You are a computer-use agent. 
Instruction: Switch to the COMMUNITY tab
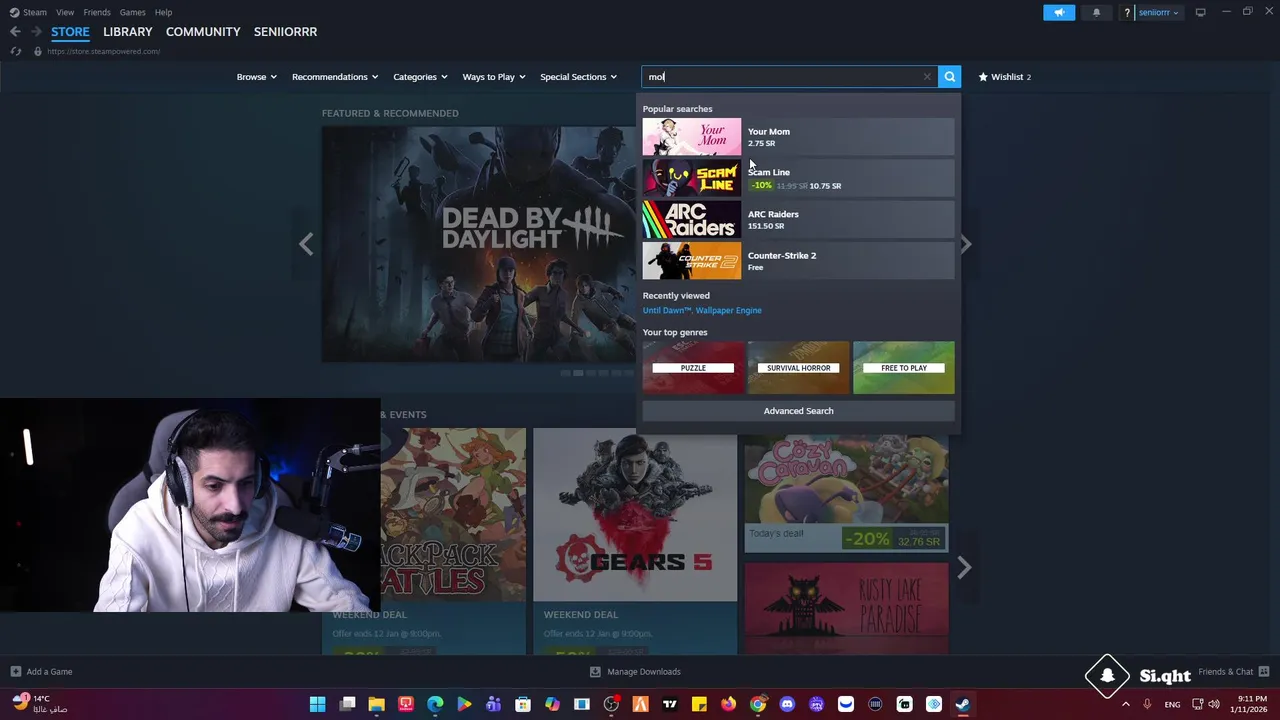click(x=203, y=32)
